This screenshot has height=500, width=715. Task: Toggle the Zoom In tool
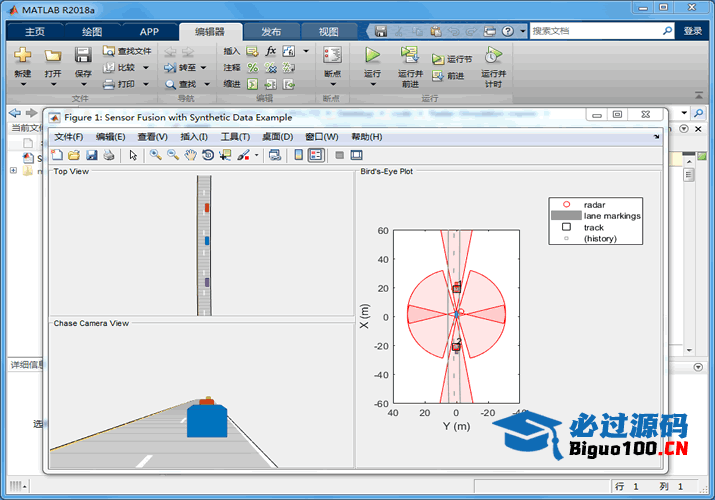point(155,155)
